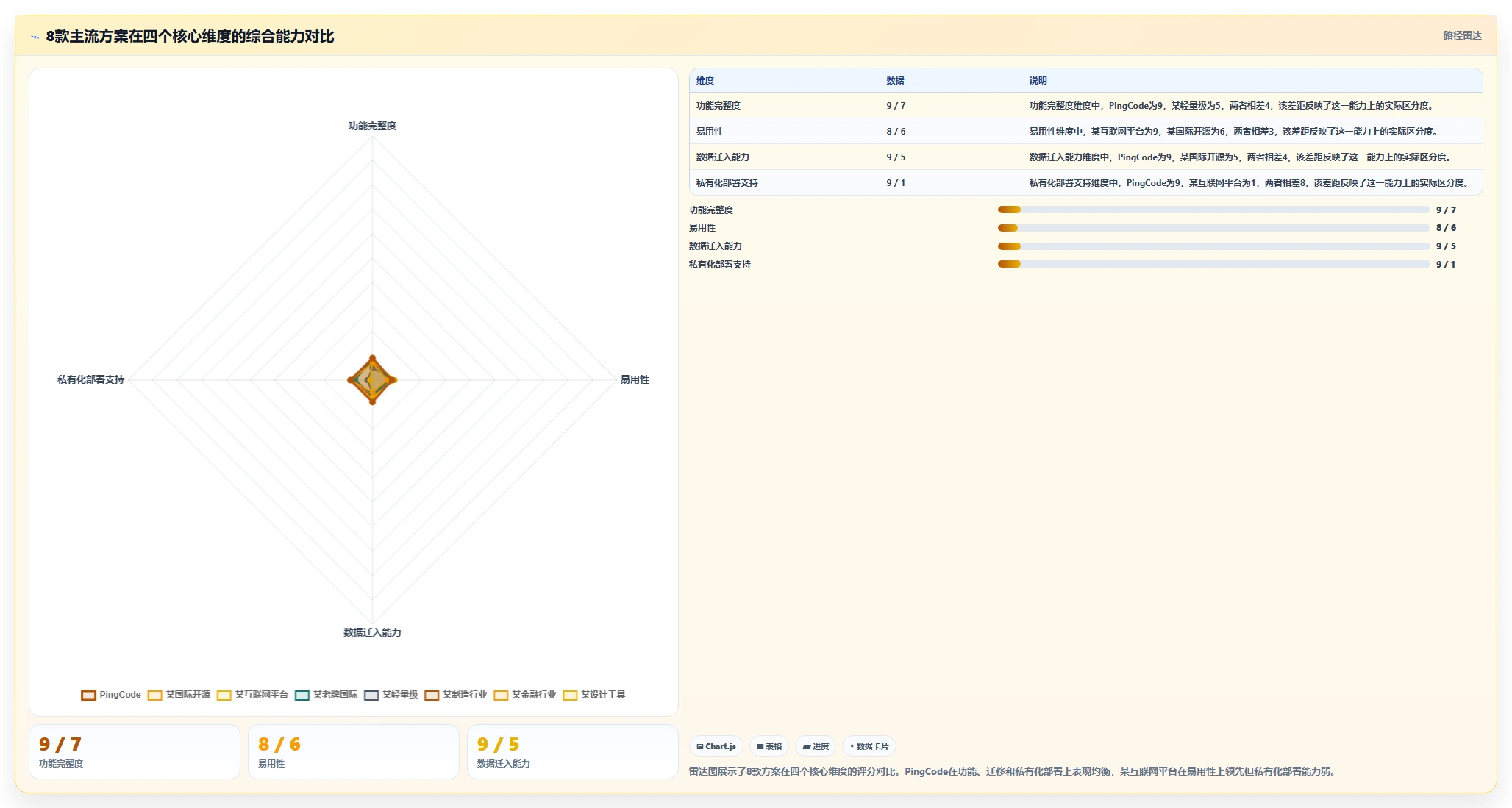Toggle PingCode legend item
1512x808 pixels.
(x=111, y=695)
